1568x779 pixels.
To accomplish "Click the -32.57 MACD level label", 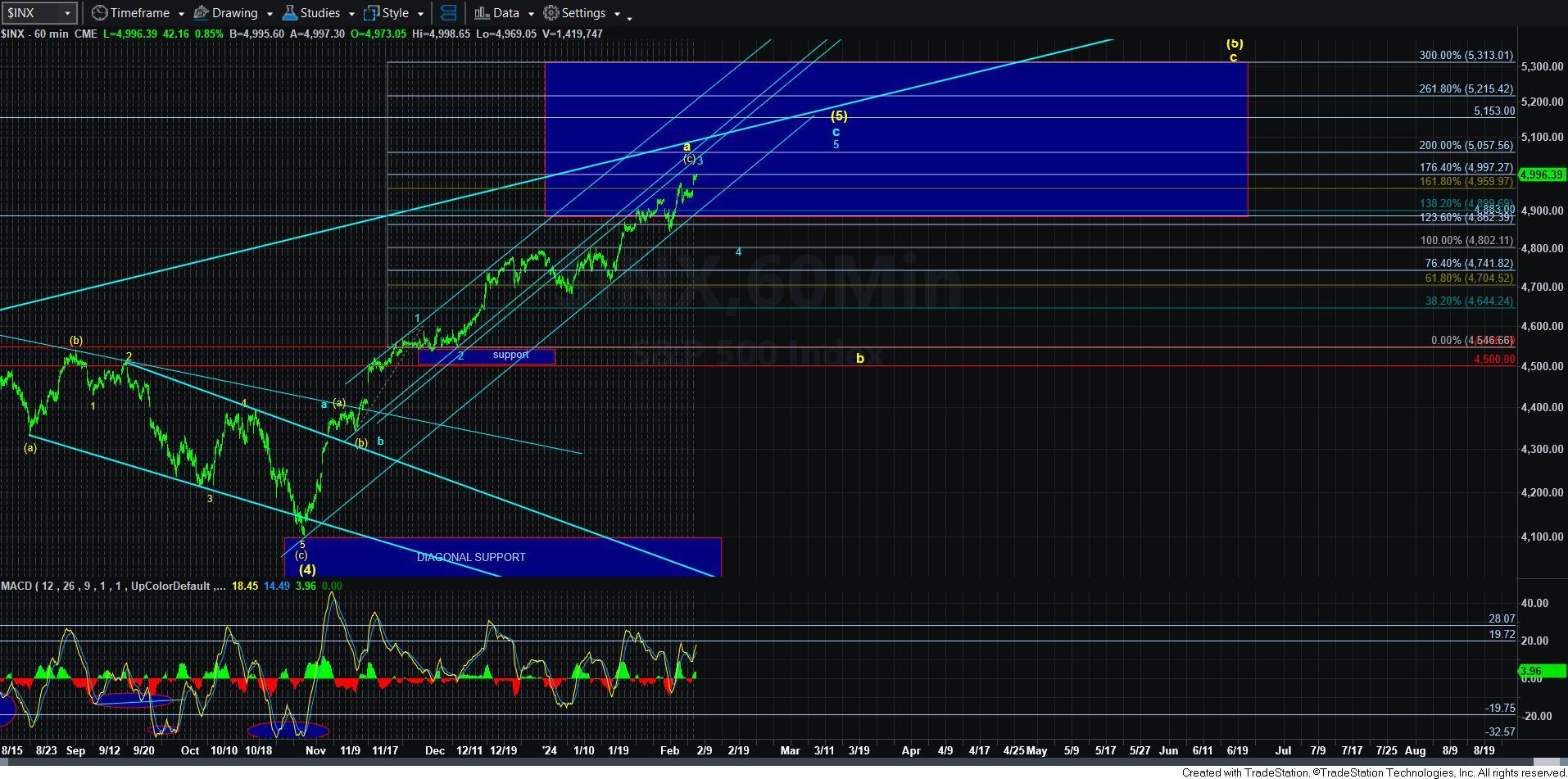I will point(1500,731).
